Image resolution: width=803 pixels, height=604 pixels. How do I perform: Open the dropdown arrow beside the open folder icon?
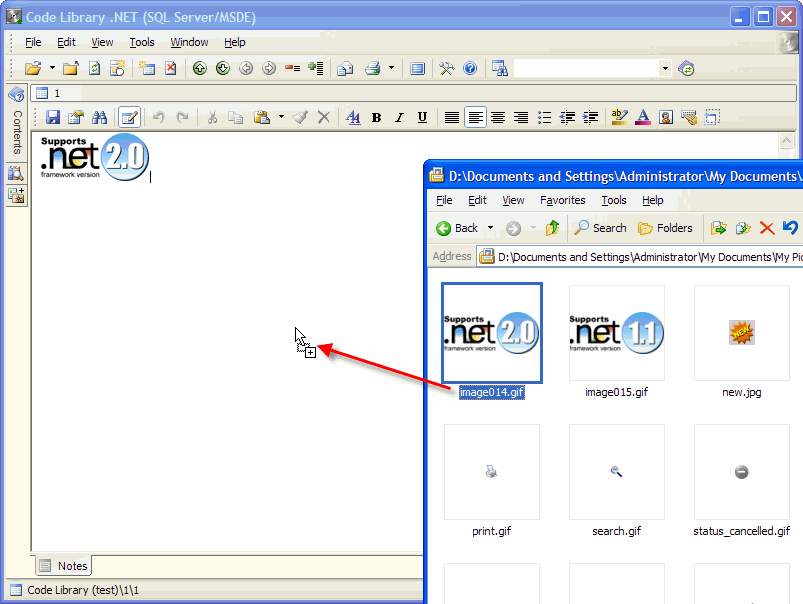(52, 68)
